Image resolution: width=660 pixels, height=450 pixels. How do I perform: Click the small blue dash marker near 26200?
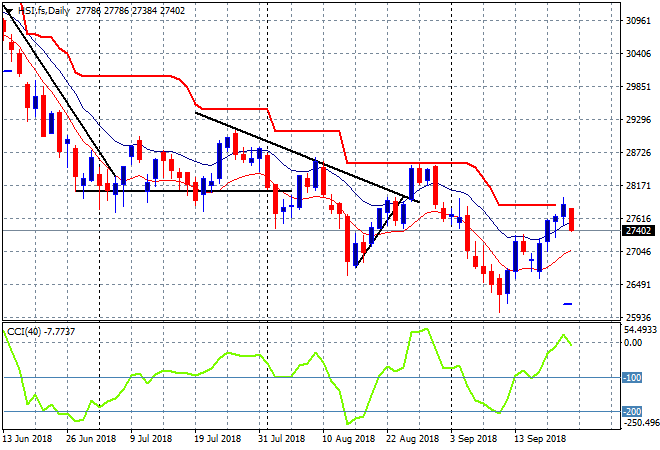(x=568, y=304)
